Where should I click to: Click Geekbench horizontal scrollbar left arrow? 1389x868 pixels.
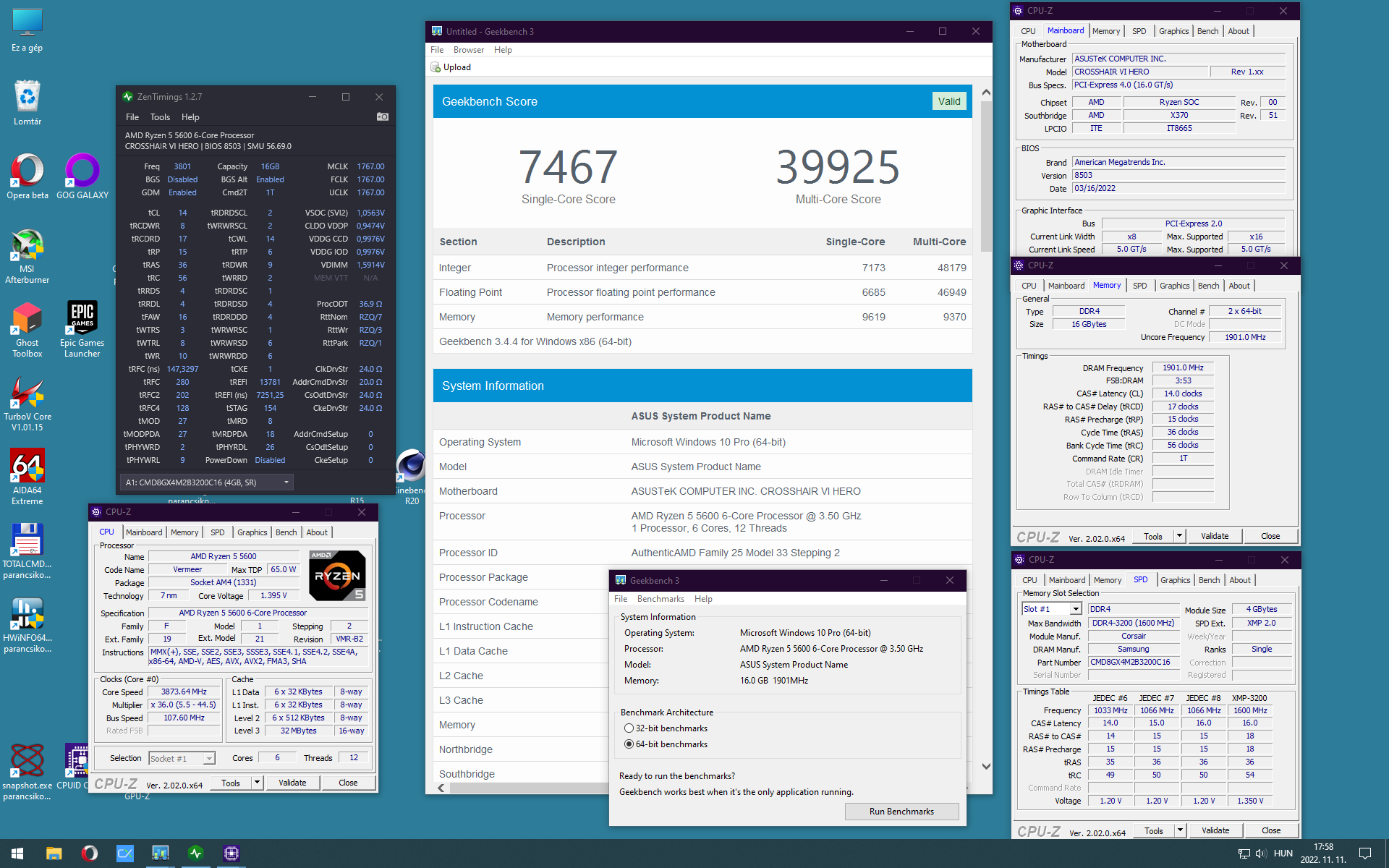441,788
